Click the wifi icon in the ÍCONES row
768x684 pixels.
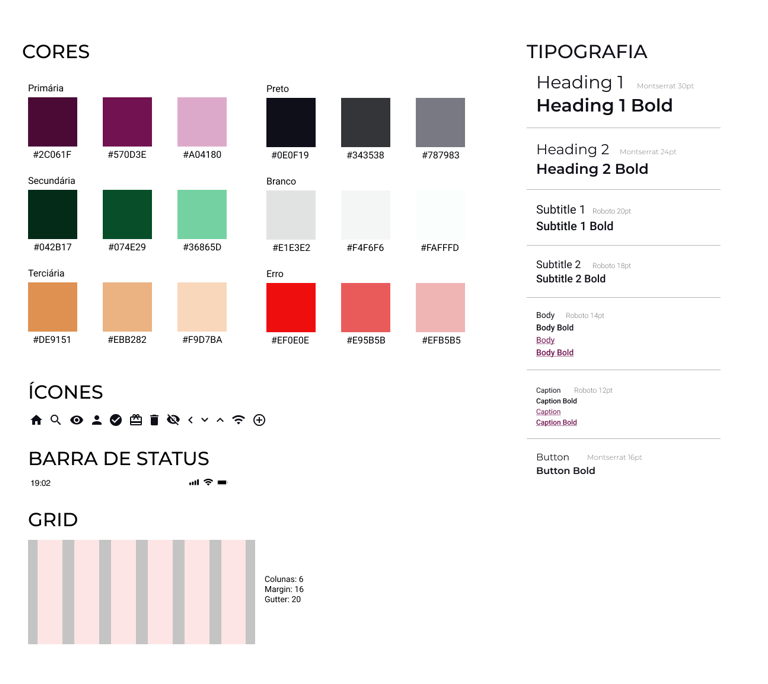tap(238, 420)
